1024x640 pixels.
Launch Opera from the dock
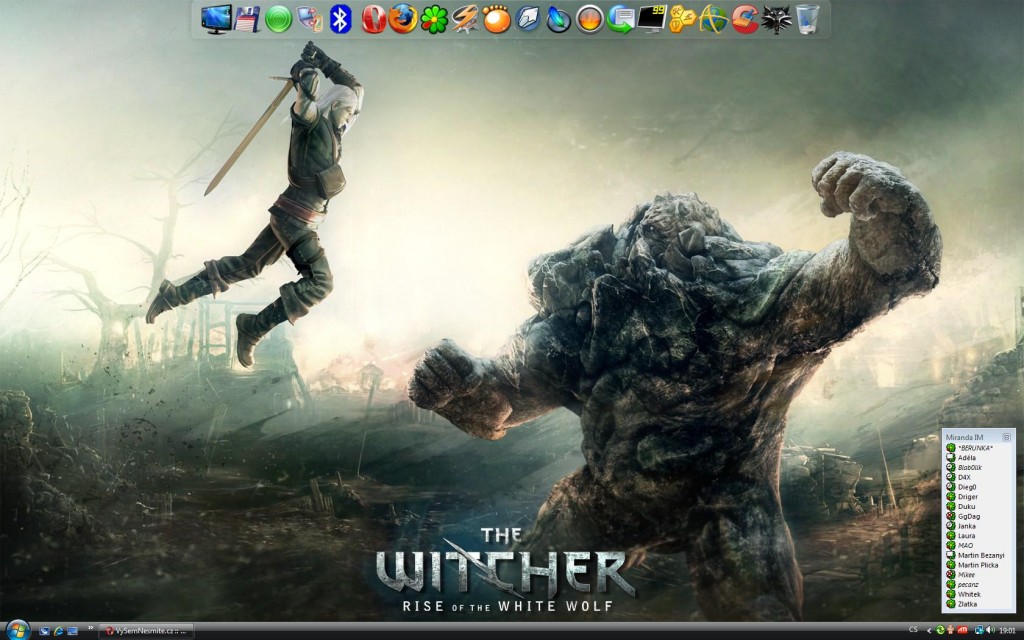pyautogui.click(x=374, y=19)
